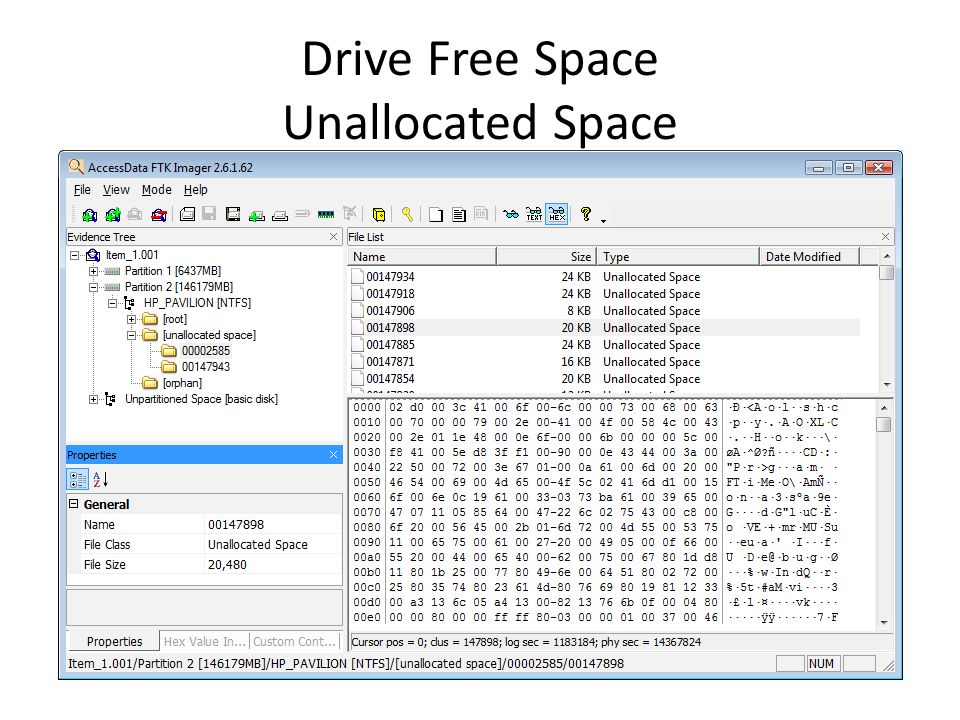Open the File menu
Image resolution: width=960 pixels, height=720 pixels.
81,190
